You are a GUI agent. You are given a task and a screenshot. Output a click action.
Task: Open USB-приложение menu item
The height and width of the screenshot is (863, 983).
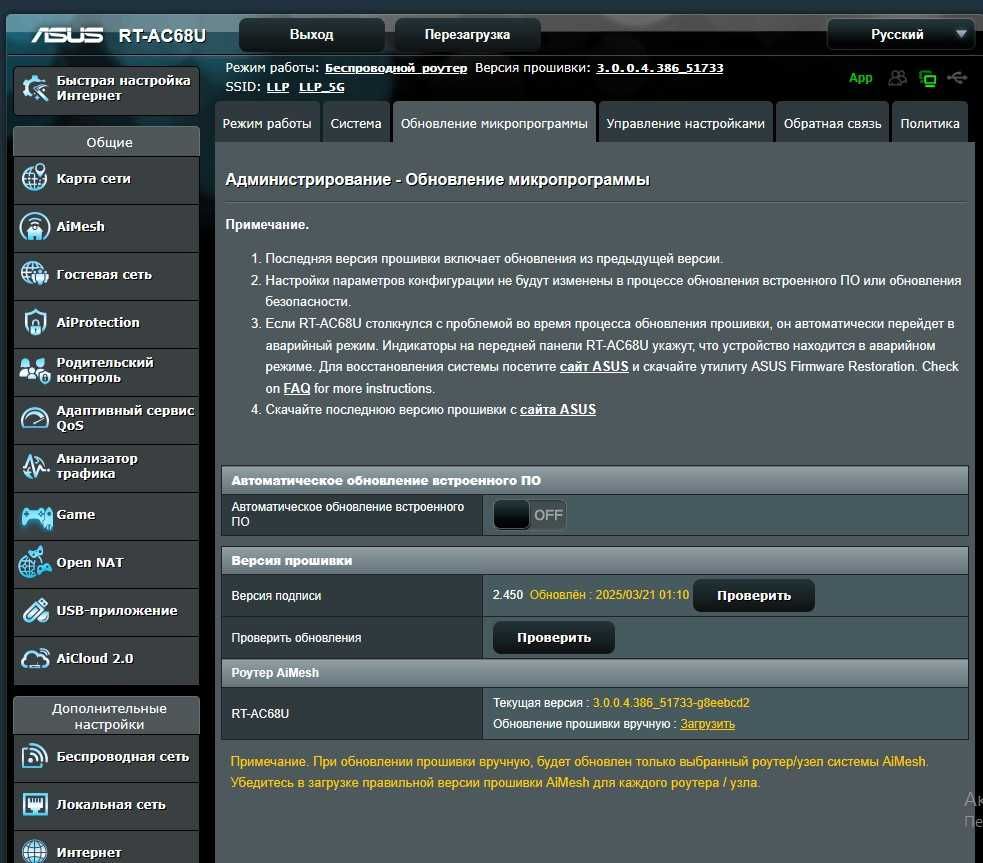point(106,610)
